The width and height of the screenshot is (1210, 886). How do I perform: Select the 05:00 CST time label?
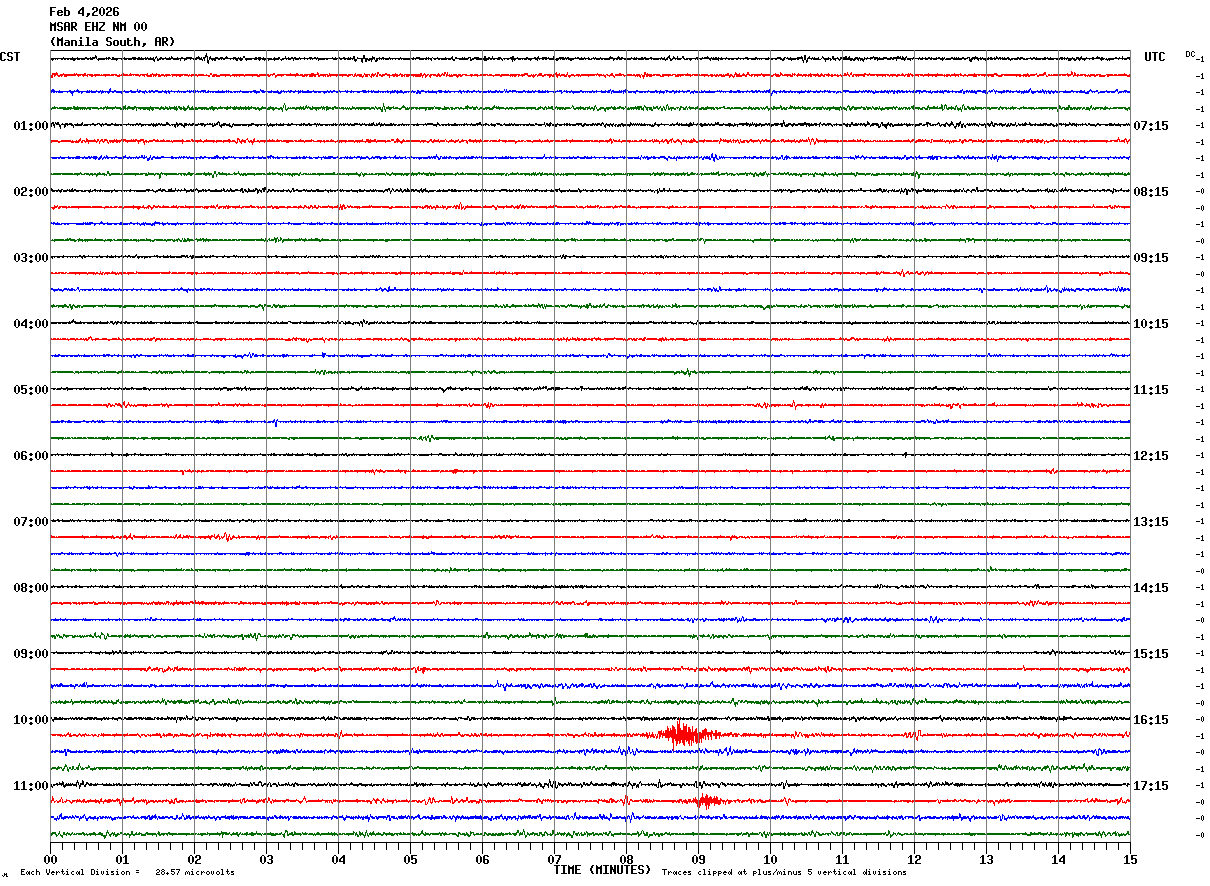31,390
